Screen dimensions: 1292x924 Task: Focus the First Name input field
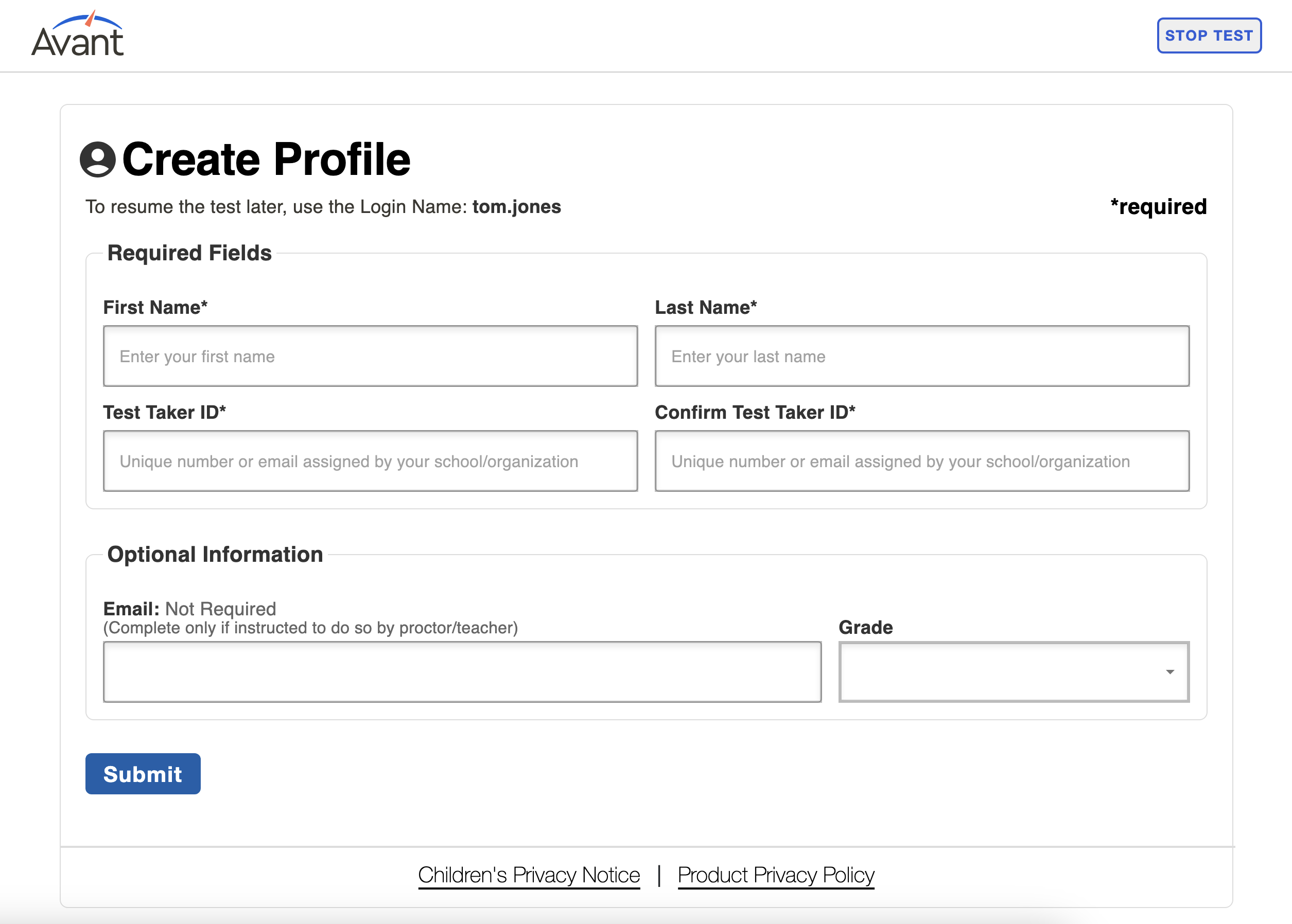[x=370, y=356]
